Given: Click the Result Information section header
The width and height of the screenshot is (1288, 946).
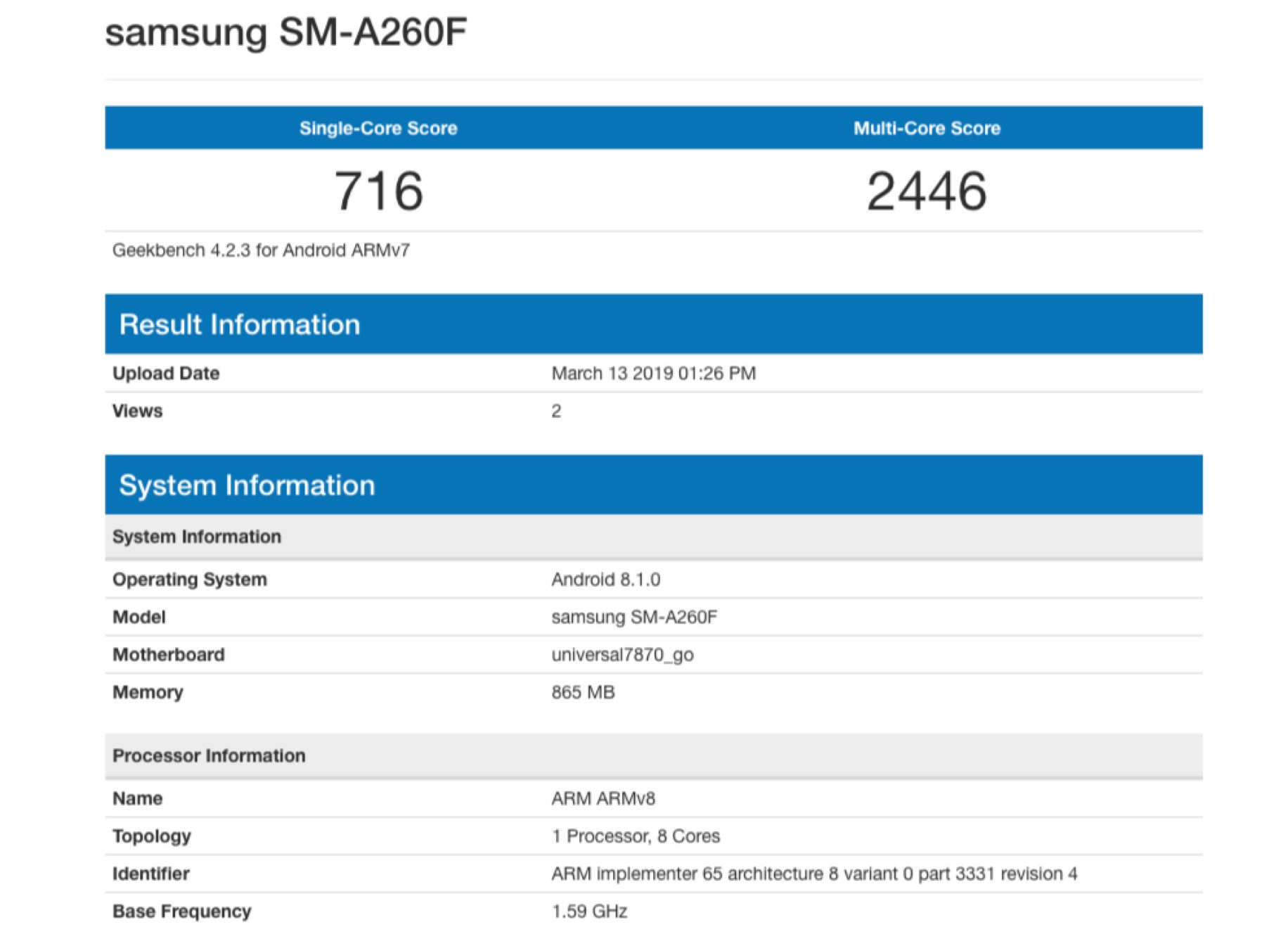Looking at the screenshot, I should (240, 324).
